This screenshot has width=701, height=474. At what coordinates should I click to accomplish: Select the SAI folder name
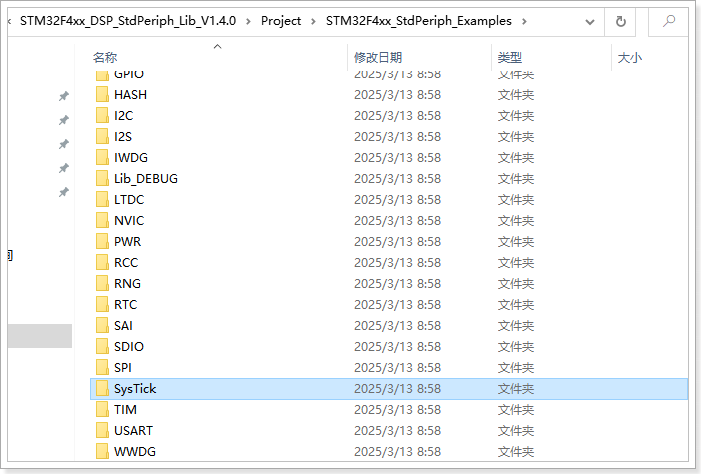(123, 326)
